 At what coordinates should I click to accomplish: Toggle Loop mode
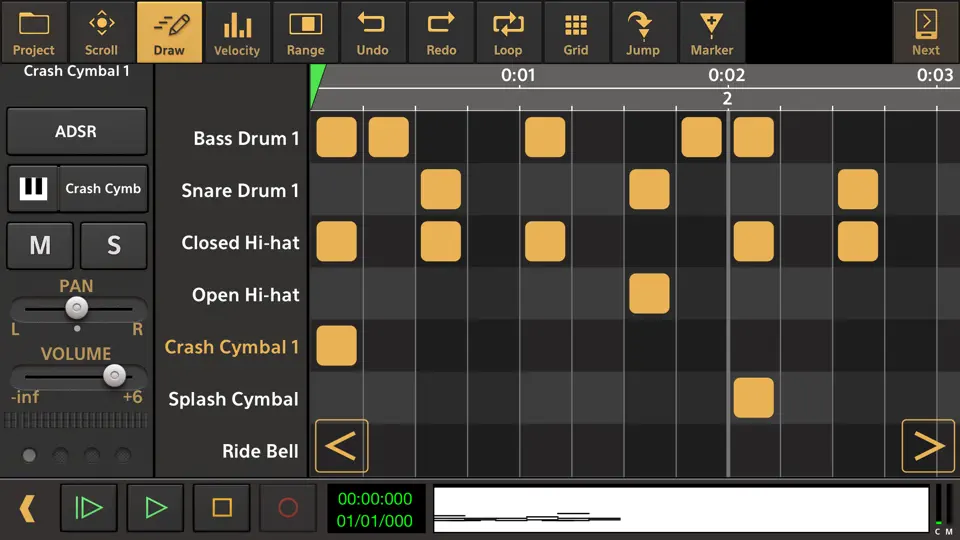tap(508, 32)
